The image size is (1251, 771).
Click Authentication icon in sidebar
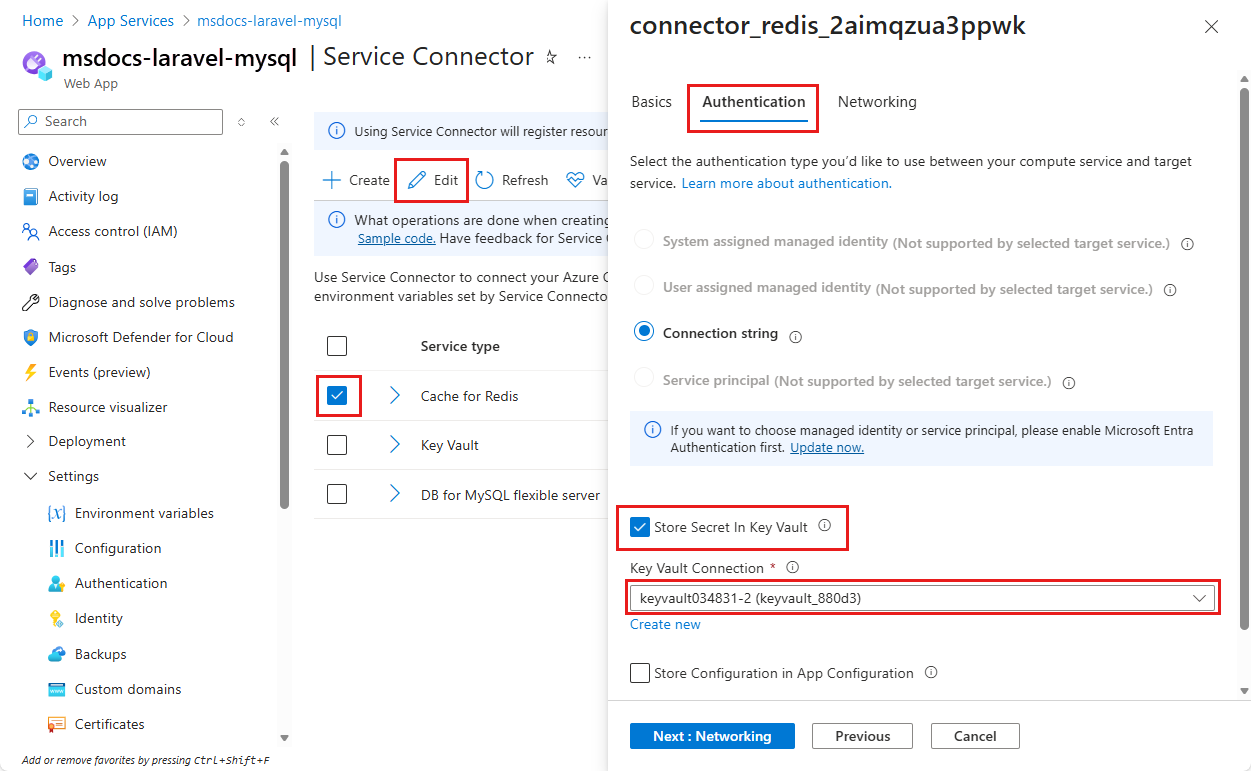tap(56, 583)
